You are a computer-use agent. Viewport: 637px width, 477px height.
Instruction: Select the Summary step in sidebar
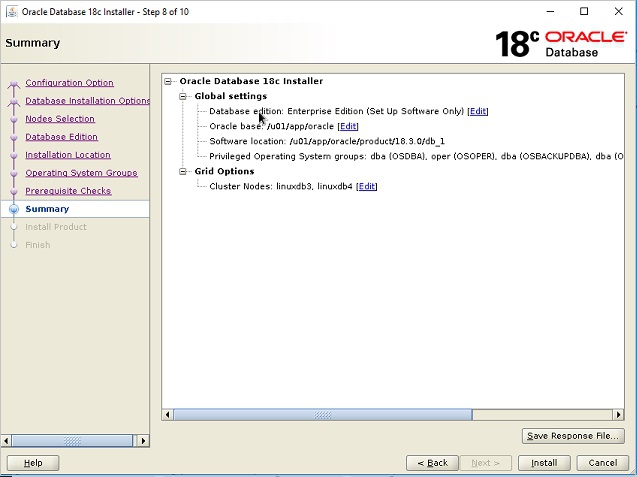click(47, 209)
